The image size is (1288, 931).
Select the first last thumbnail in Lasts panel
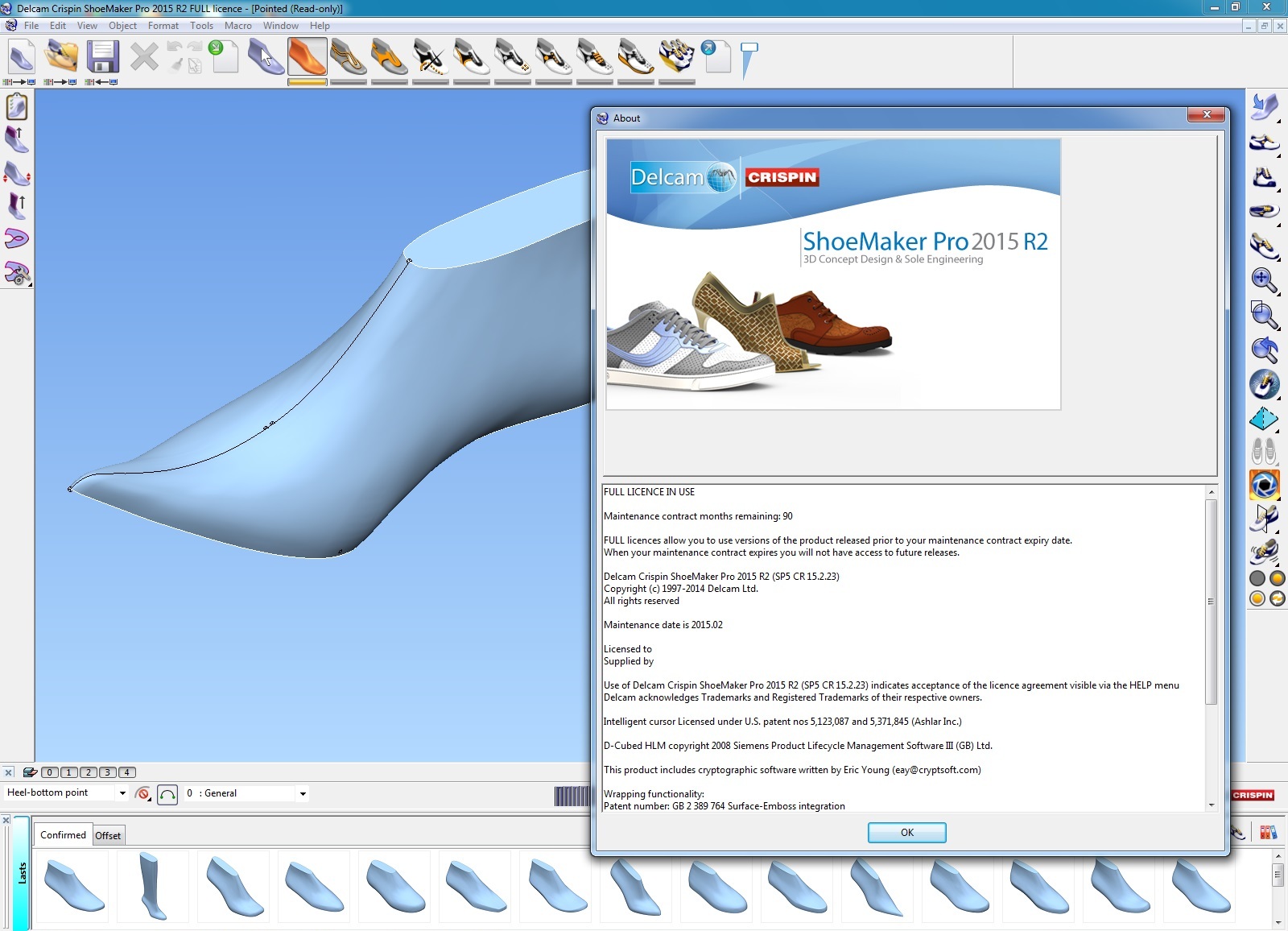tap(73, 886)
